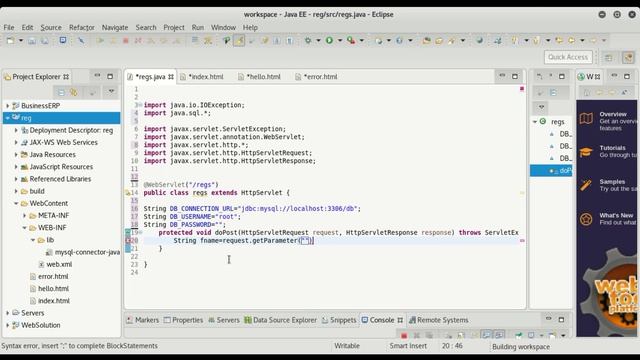Viewport: 640px width, 360px height.
Task: Click the green Run toolbar icon
Action: tap(329, 40)
